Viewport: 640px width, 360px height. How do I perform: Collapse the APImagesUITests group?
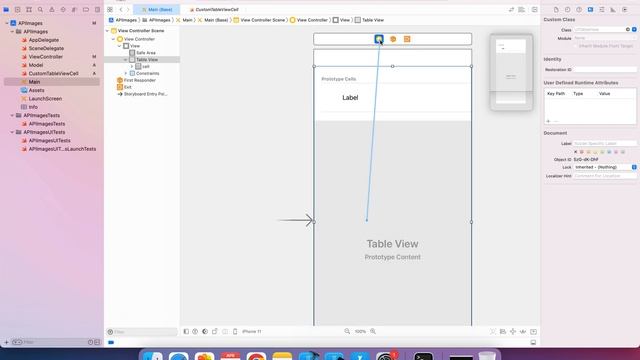(x=12, y=132)
